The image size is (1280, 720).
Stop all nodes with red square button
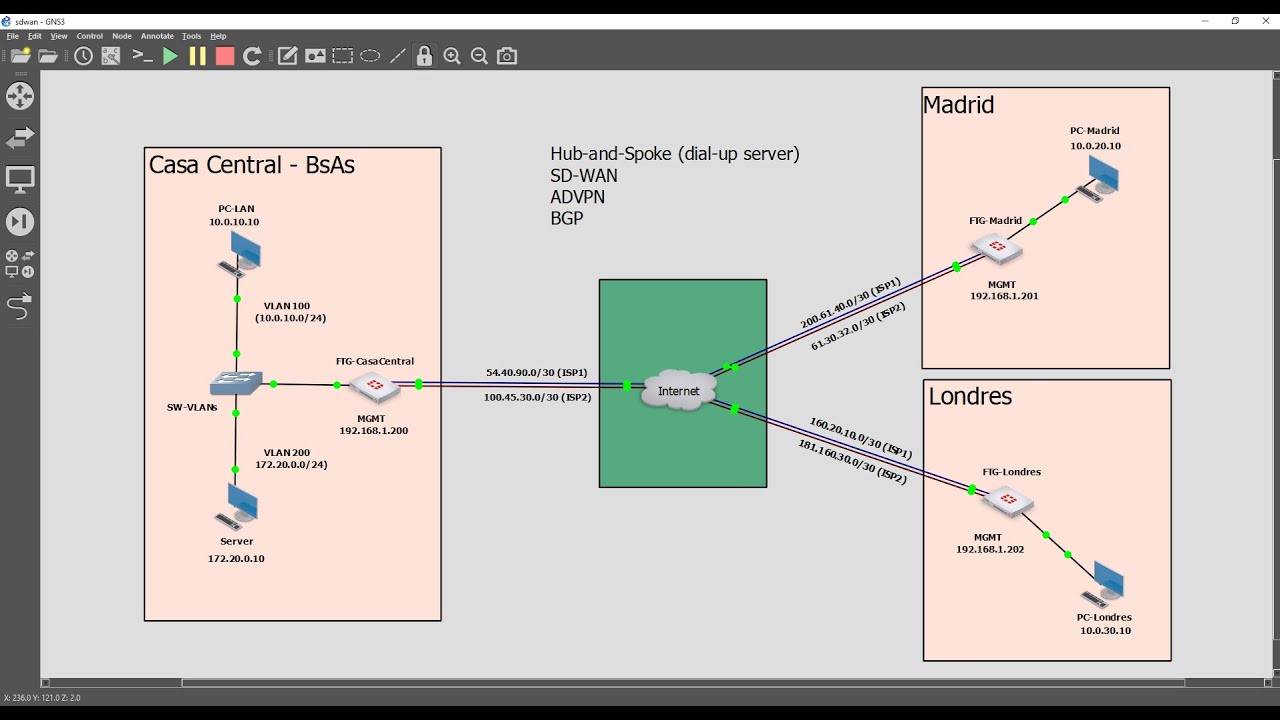point(225,56)
